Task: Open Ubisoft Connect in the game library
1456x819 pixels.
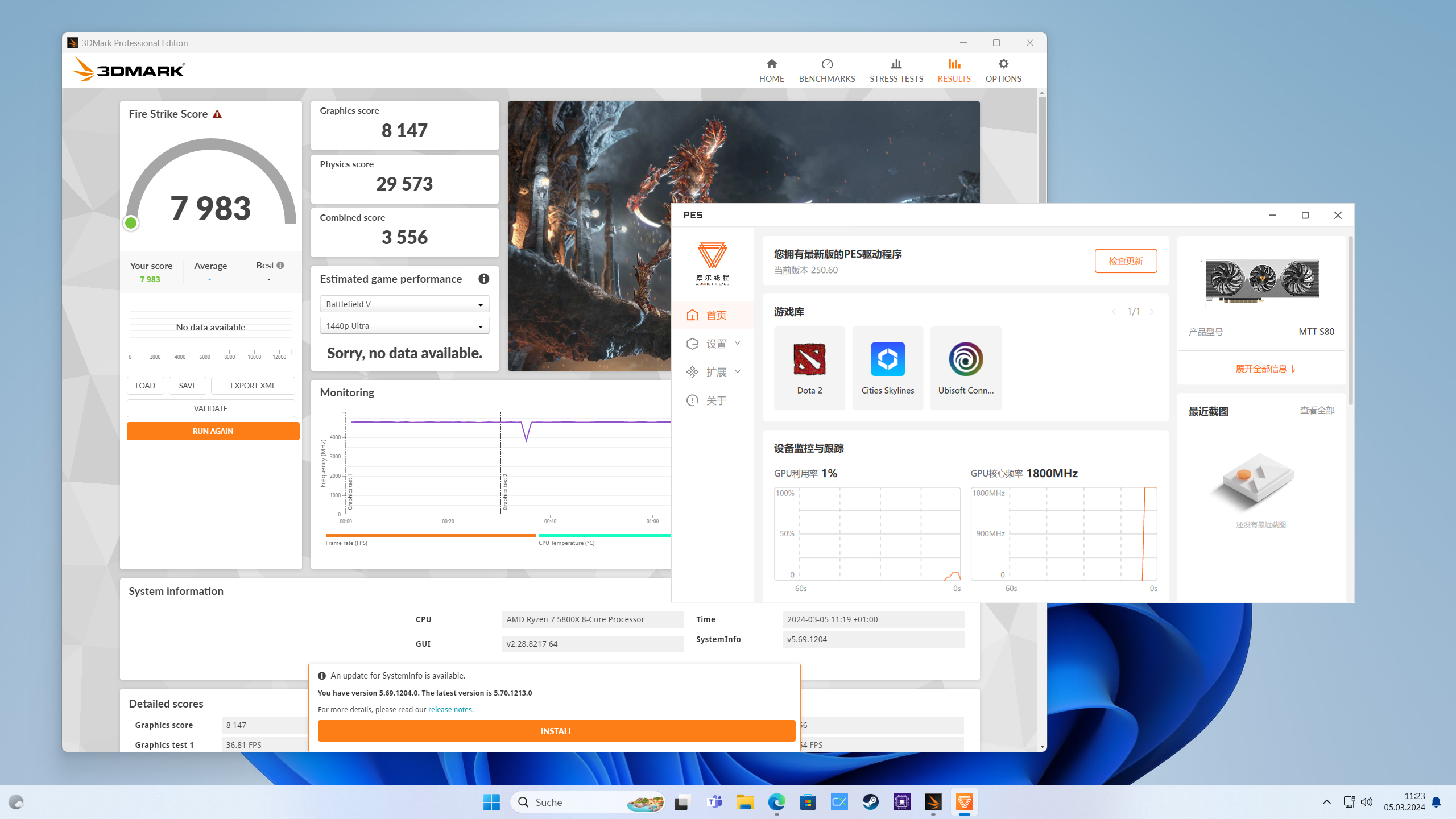Action: tap(965, 367)
